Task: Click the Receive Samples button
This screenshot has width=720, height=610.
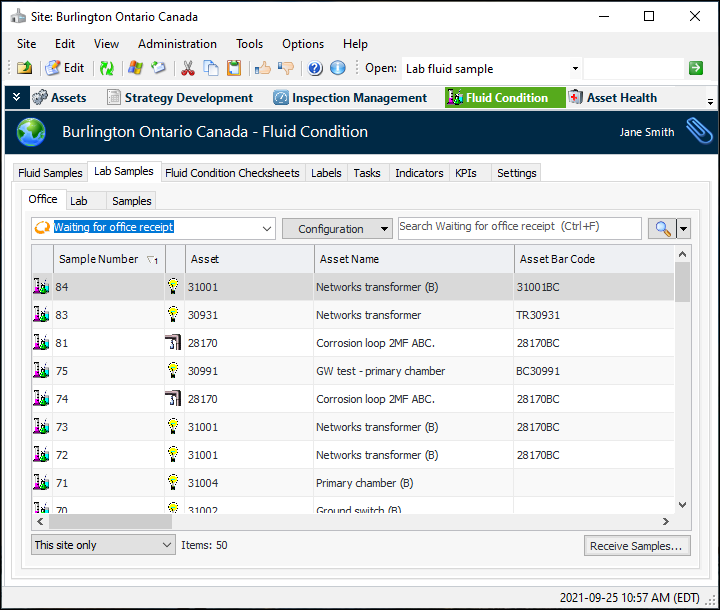Action: [x=636, y=546]
